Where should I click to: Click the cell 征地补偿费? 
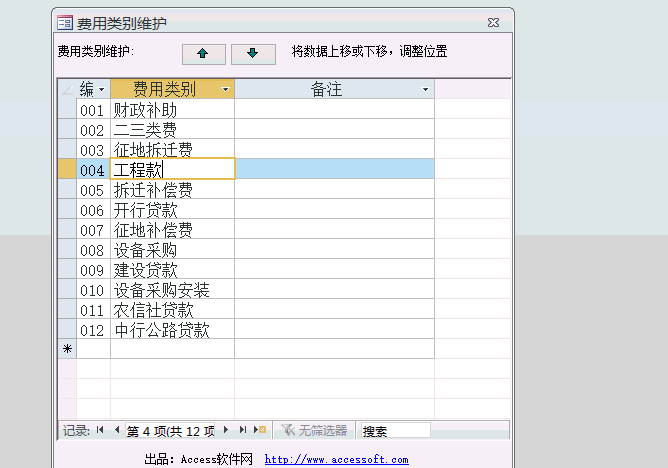pyautogui.click(x=172, y=229)
